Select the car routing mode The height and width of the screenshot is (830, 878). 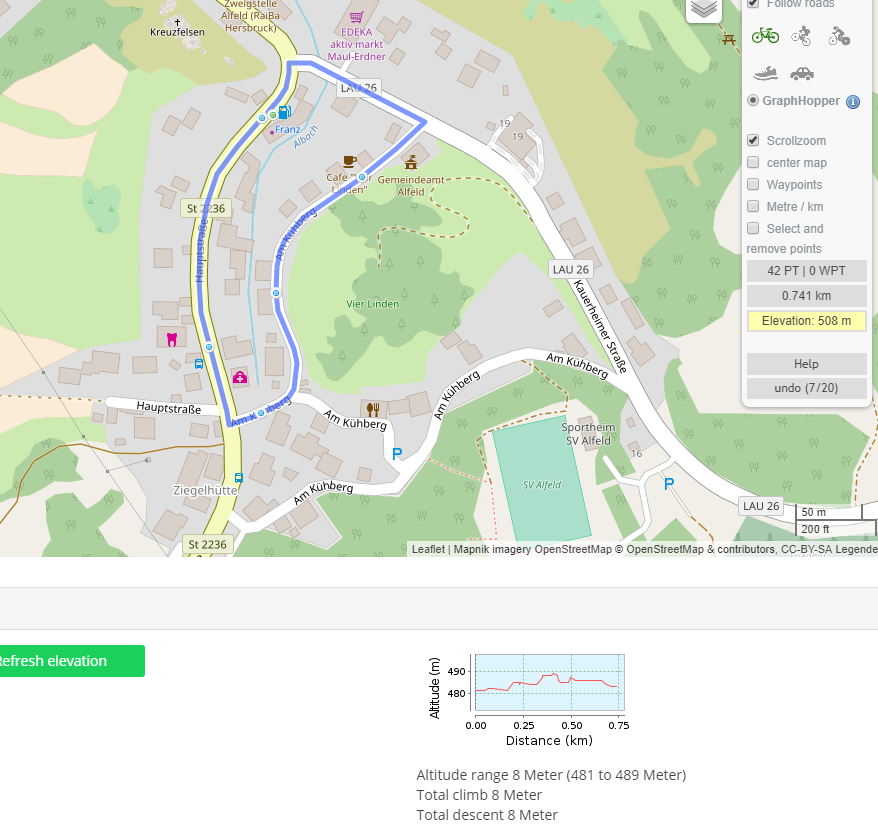click(x=802, y=73)
